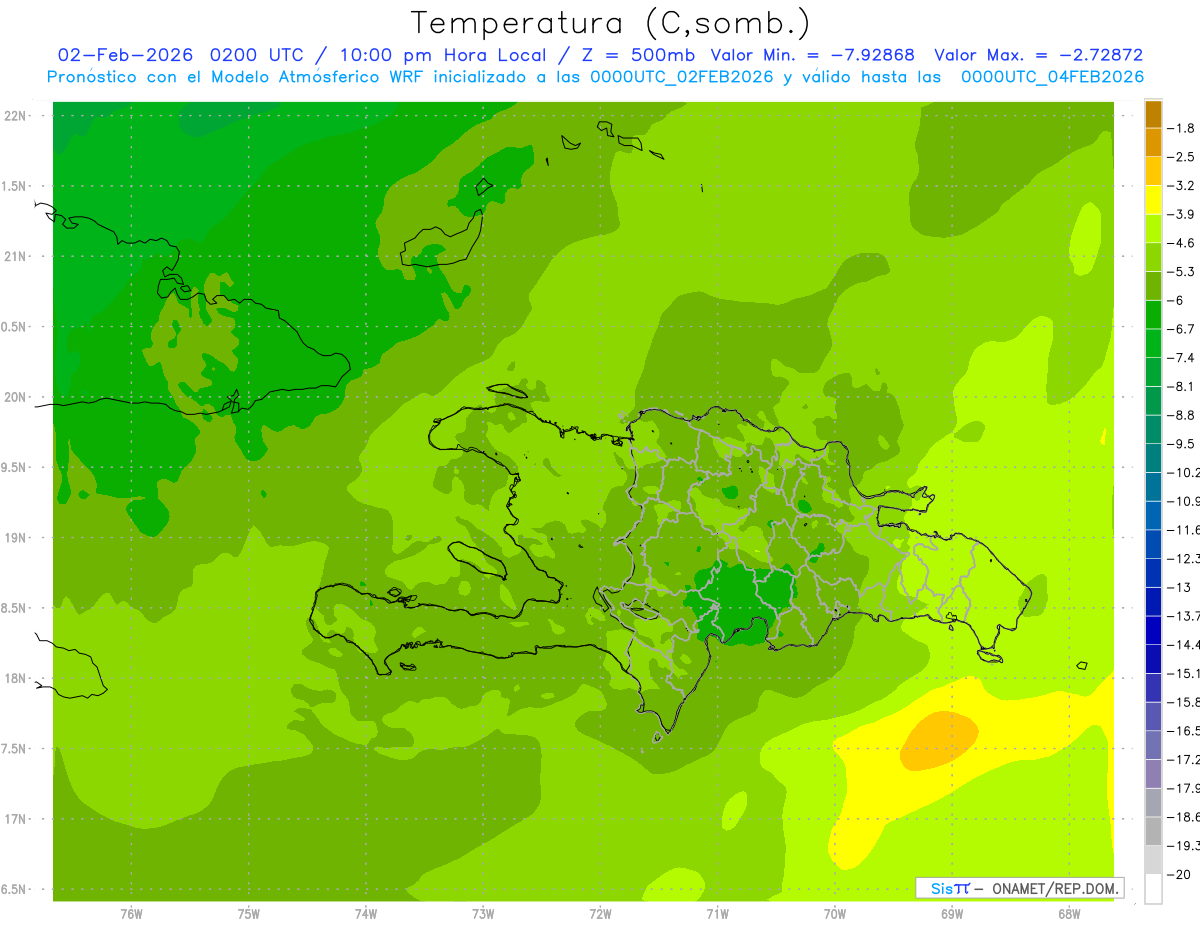Click the '-19.3' legend value
1200x927 pixels.
pos(1185,846)
